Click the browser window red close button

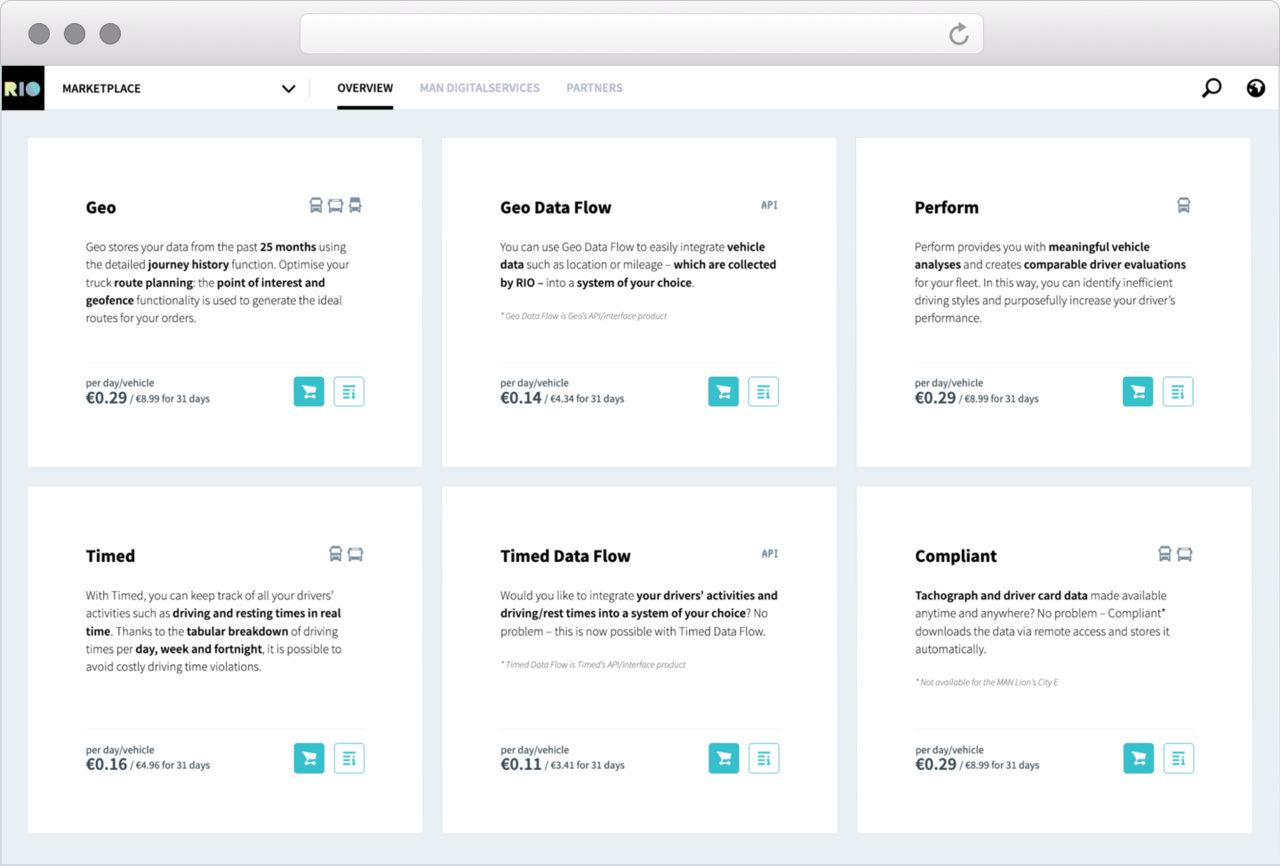(39, 34)
